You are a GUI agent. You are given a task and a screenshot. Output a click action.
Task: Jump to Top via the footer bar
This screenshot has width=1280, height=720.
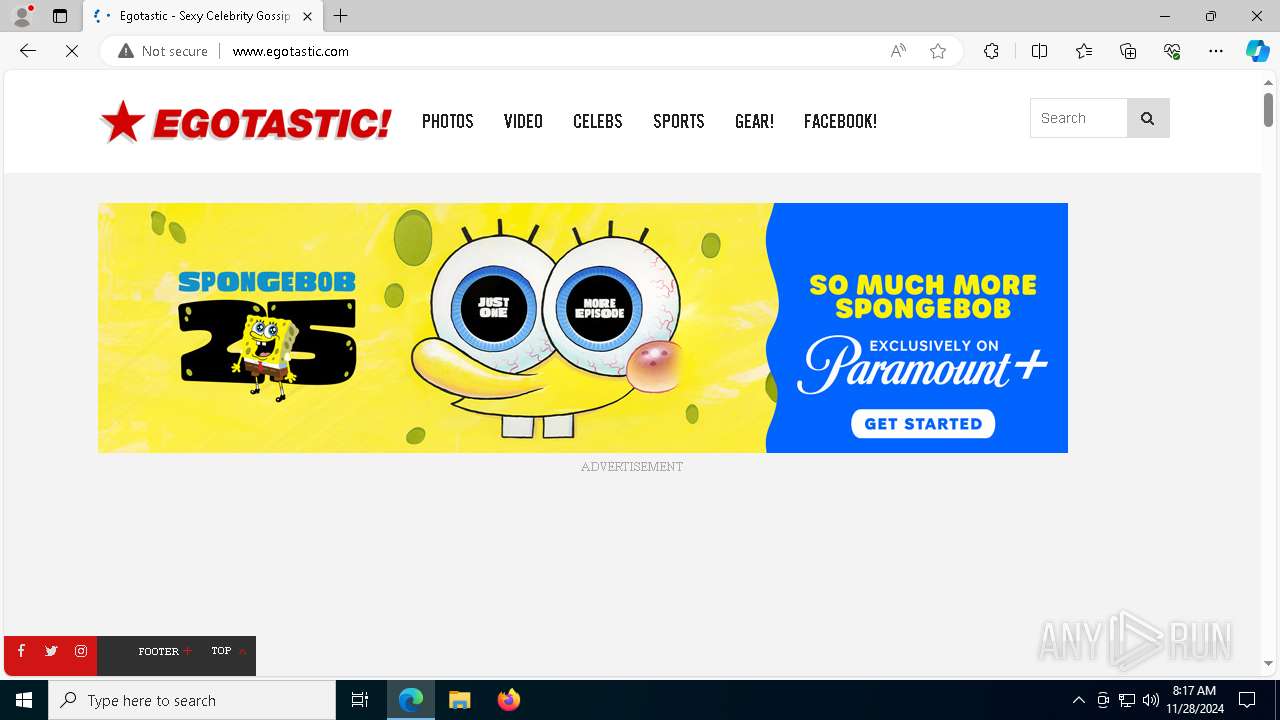(229, 651)
